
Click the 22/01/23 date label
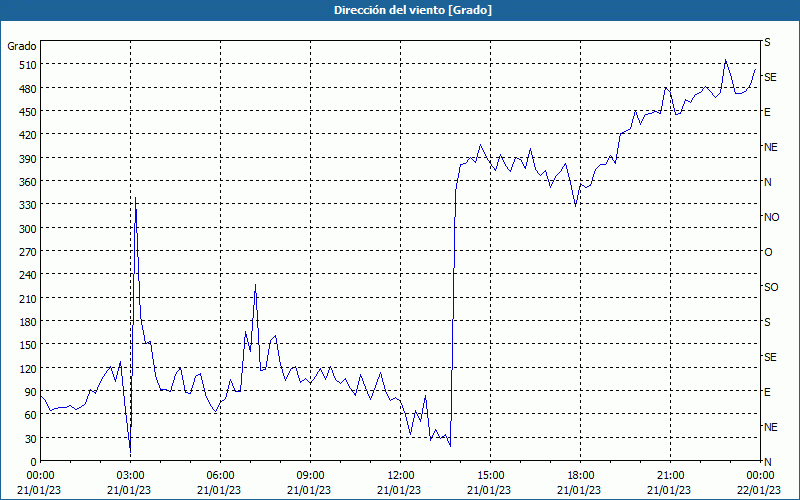pyautogui.click(x=759, y=490)
